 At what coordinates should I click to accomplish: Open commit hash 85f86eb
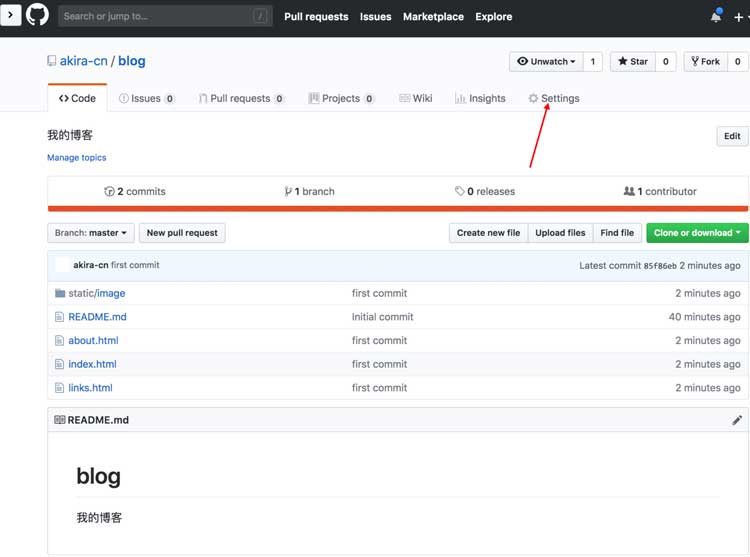[x=660, y=266]
